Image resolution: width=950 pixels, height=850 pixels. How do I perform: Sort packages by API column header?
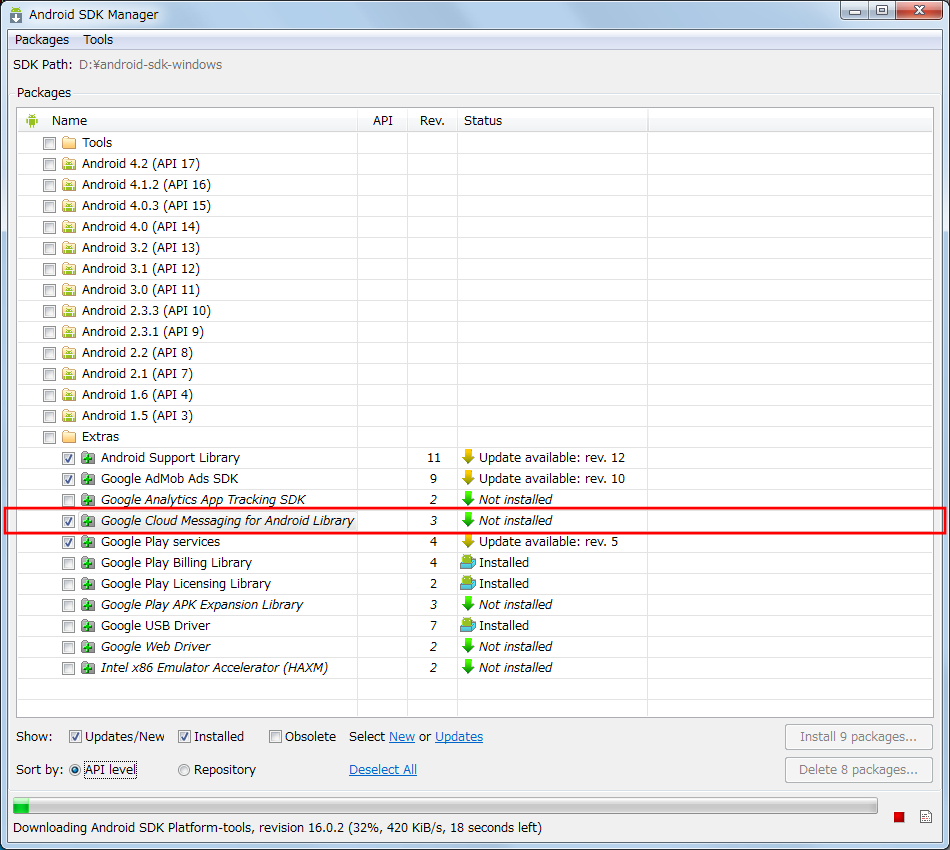382,121
